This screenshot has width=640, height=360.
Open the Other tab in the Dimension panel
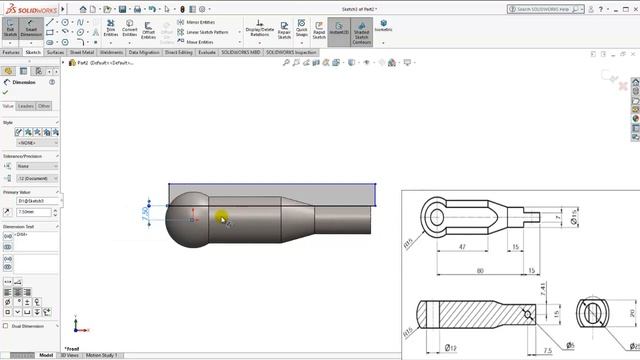click(x=44, y=106)
